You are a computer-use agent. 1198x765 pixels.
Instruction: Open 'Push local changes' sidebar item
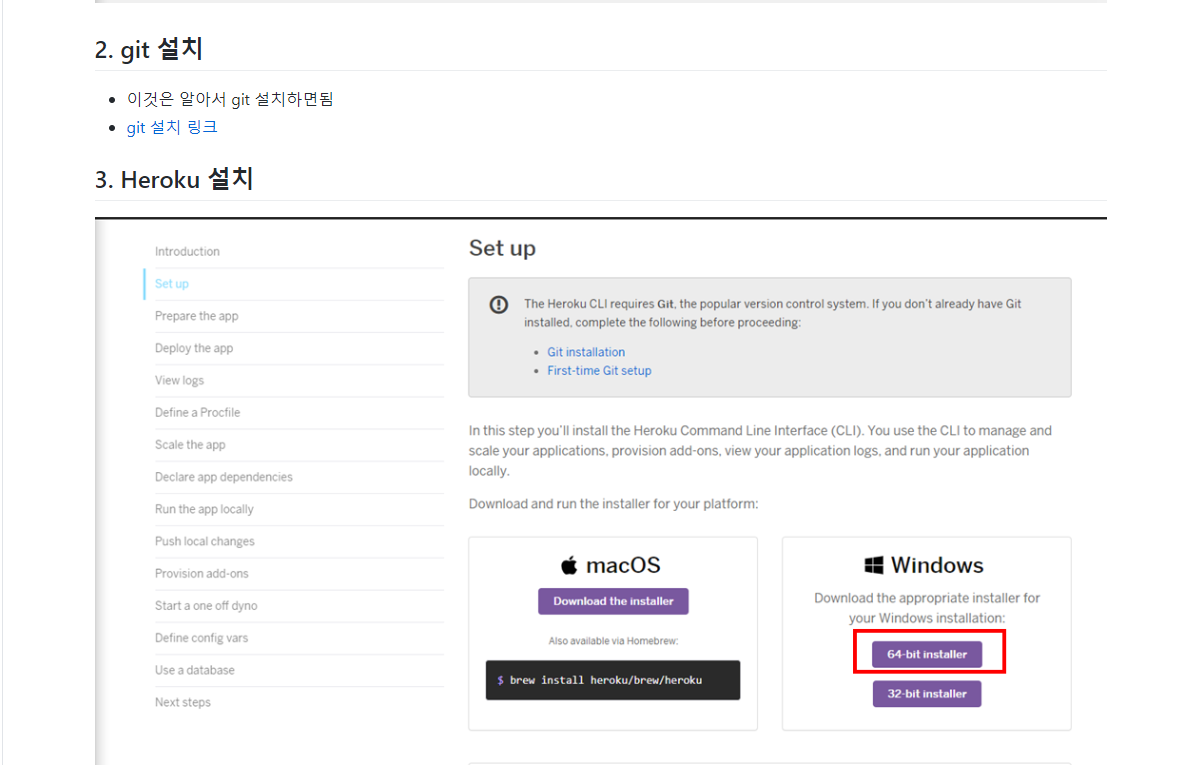click(x=205, y=541)
